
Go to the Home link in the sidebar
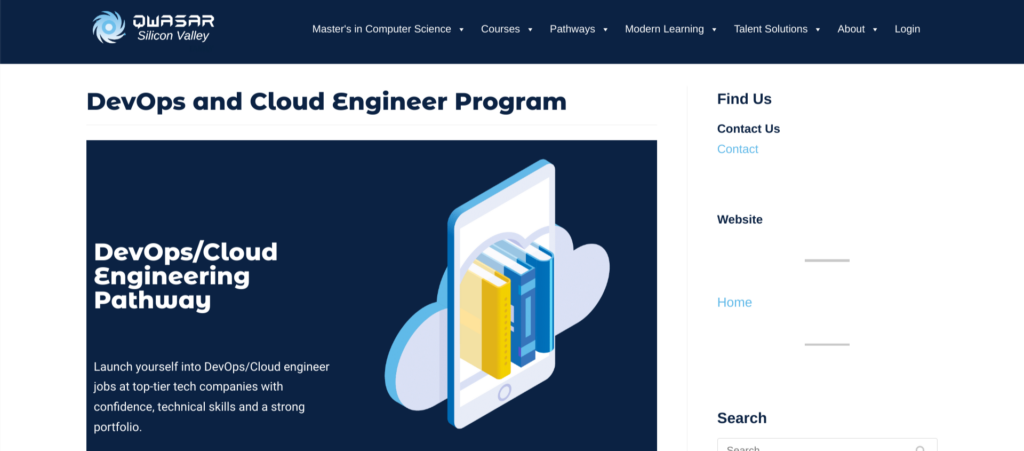734,302
